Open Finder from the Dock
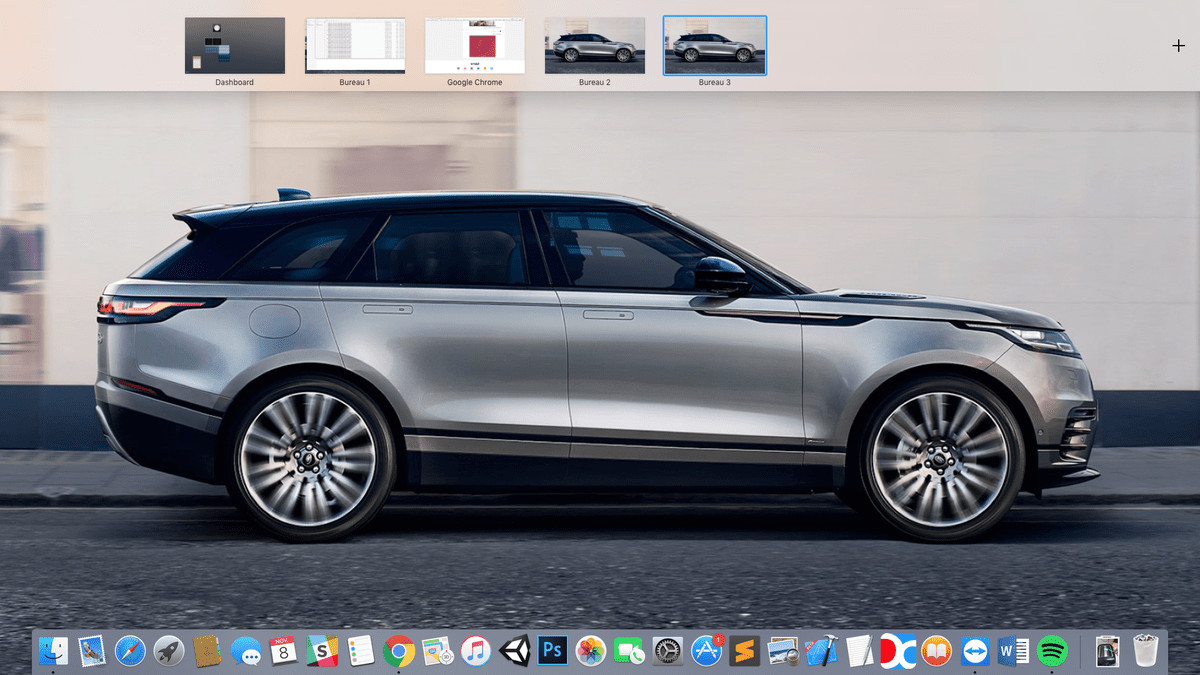 (x=53, y=651)
